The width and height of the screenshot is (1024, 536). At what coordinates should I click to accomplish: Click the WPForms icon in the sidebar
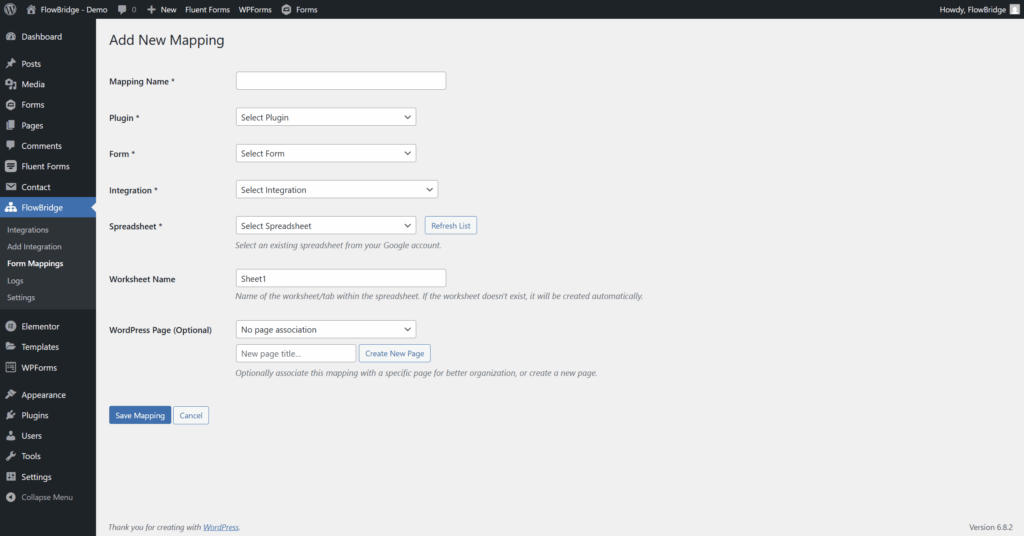point(10,368)
